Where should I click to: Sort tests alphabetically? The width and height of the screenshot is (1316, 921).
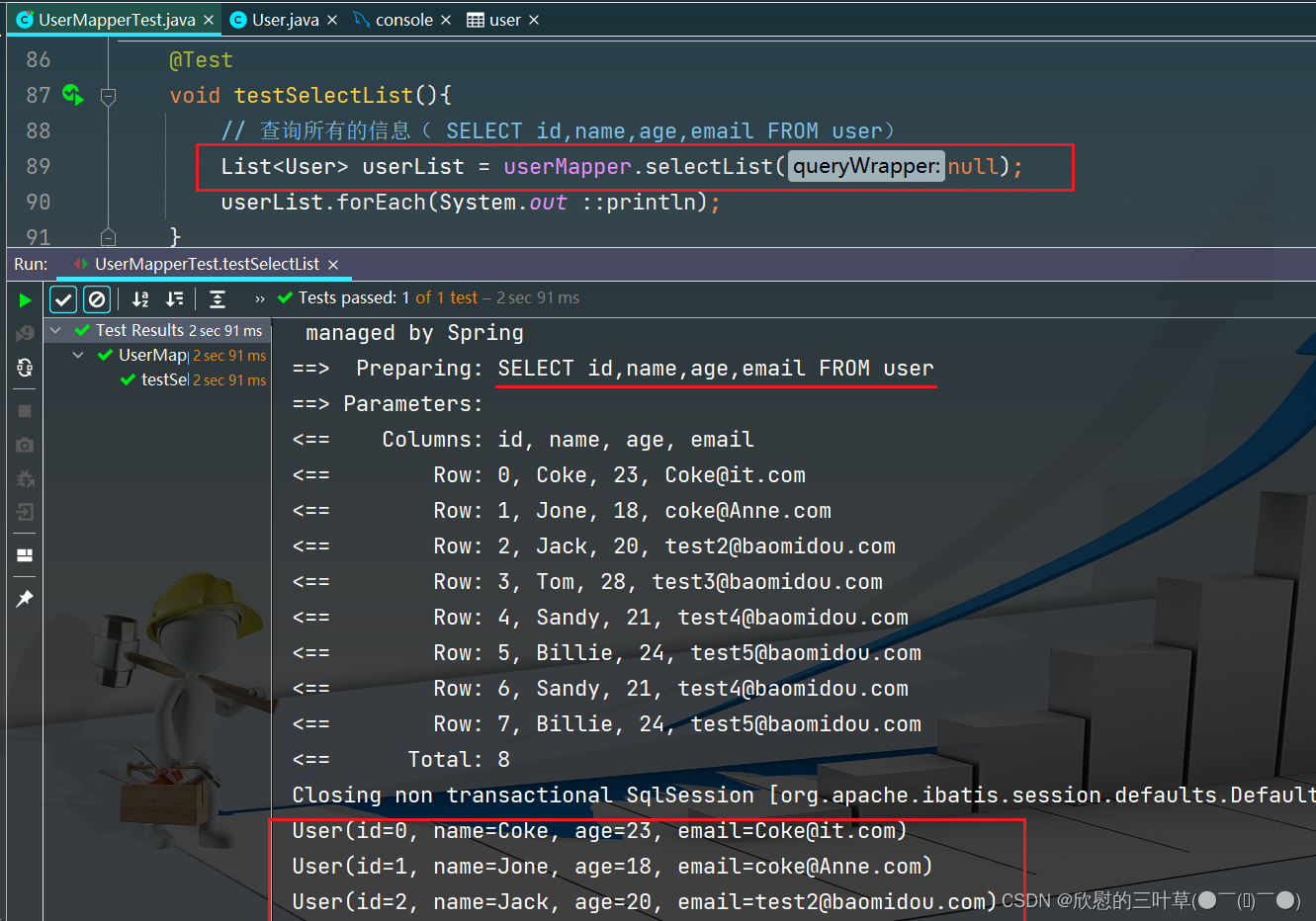click(140, 299)
